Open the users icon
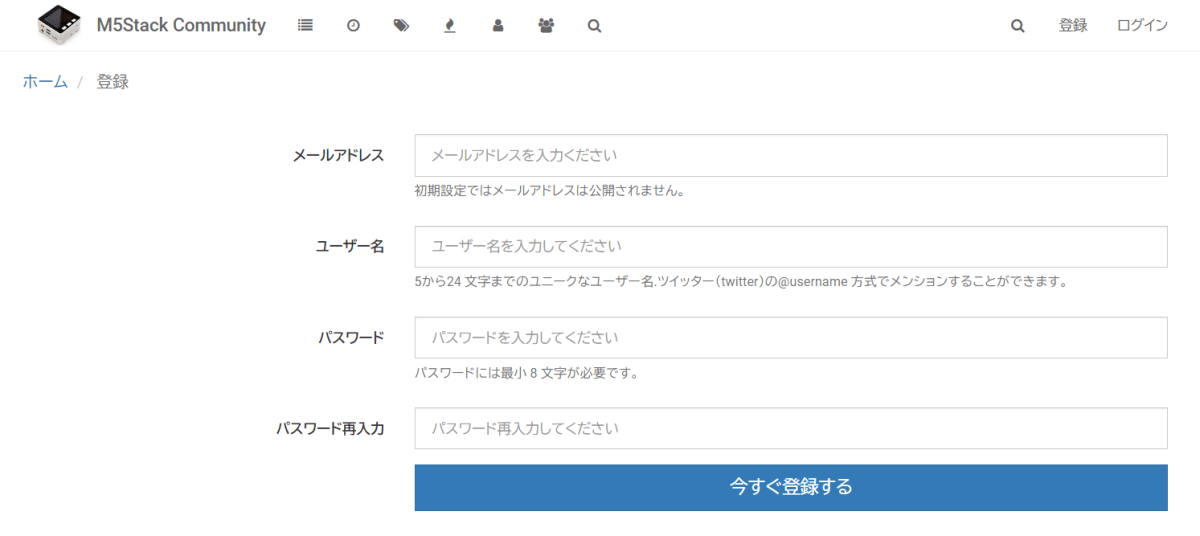 click(x=498, y=26)
